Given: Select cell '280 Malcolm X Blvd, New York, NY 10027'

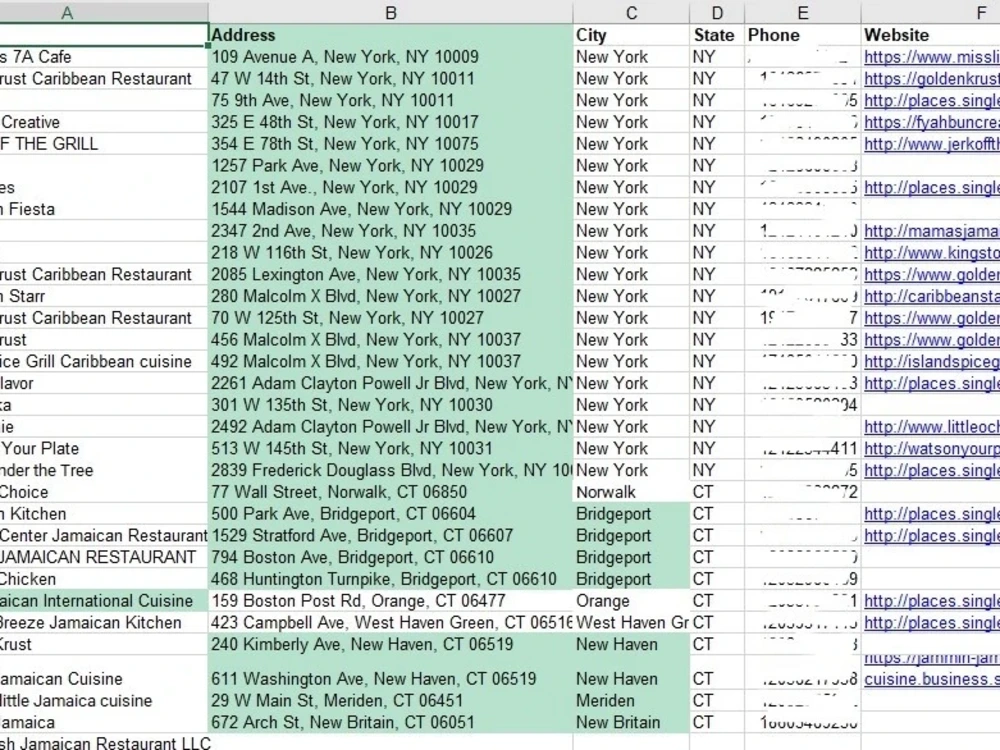Looking at the screenshot, I should click(x=390, y=296).
